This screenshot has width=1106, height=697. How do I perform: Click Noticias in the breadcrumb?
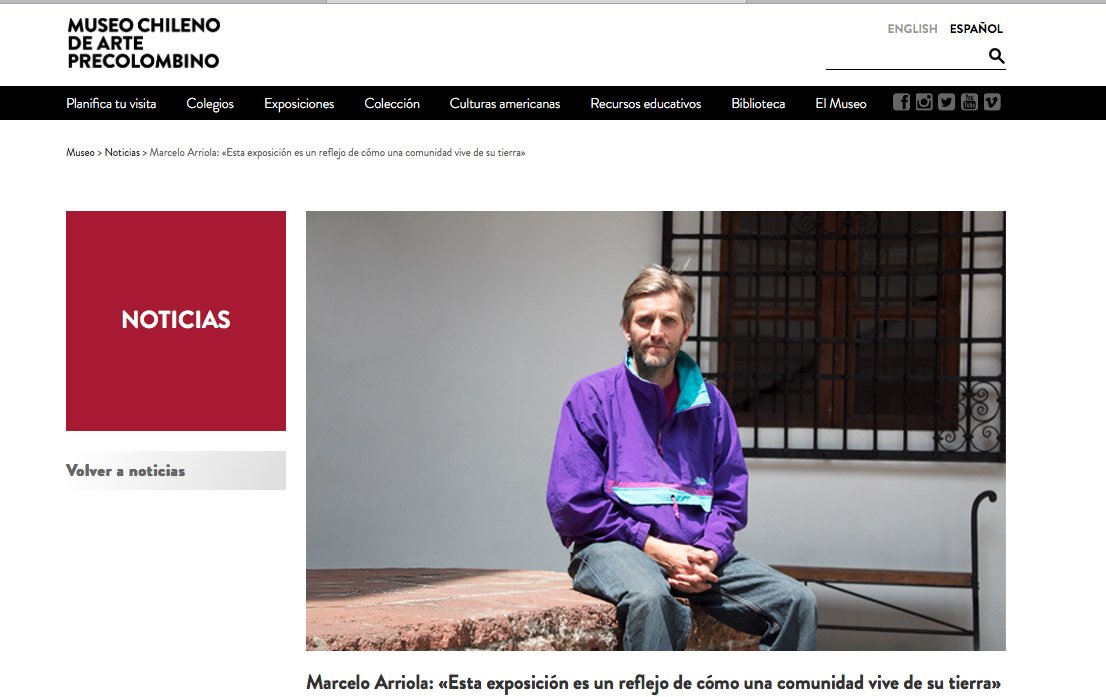point(122,152)
